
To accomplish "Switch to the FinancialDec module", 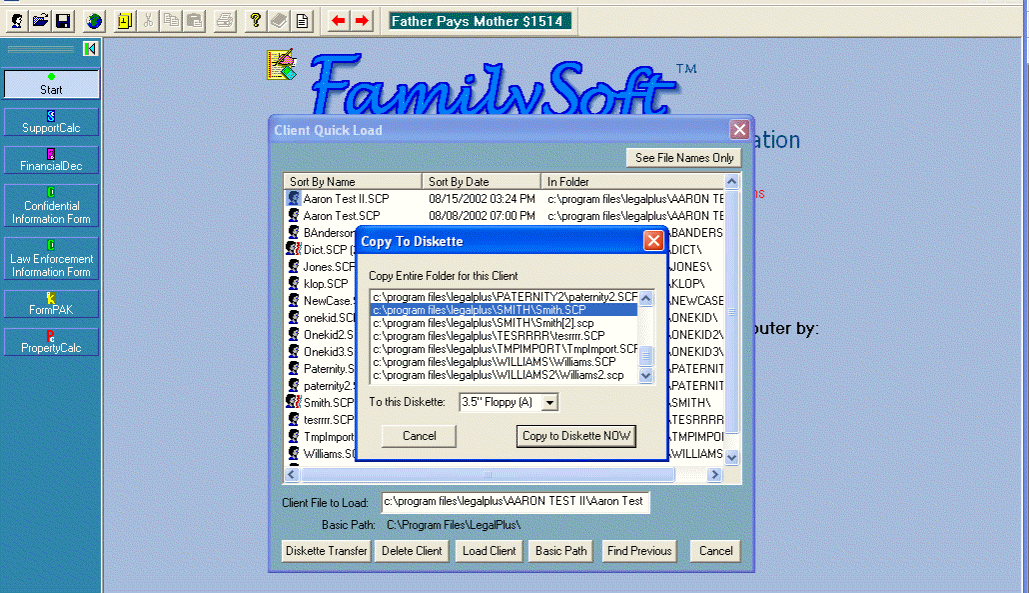I will coord(51,160).
